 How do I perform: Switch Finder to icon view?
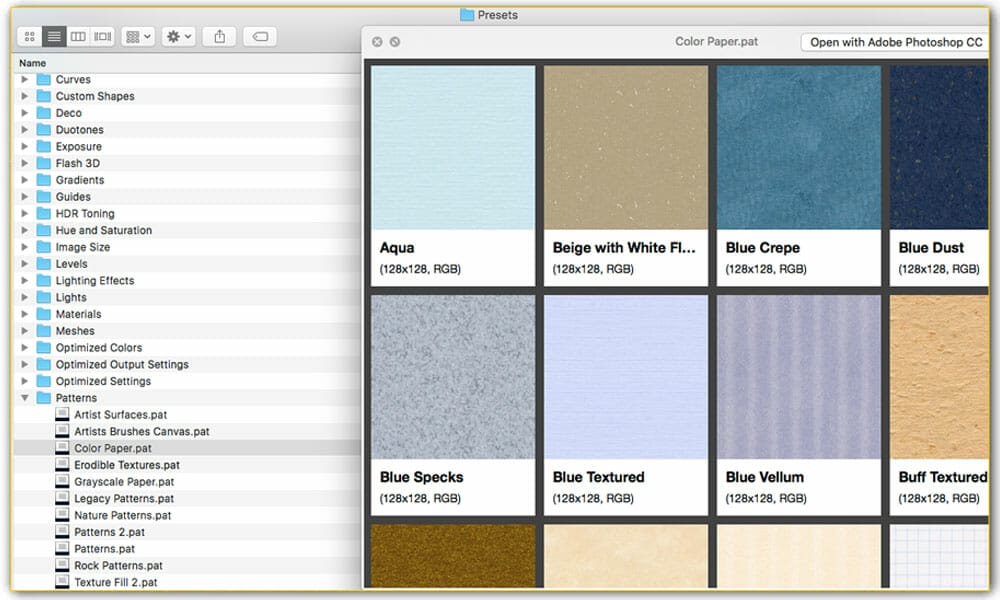[29, 36]
